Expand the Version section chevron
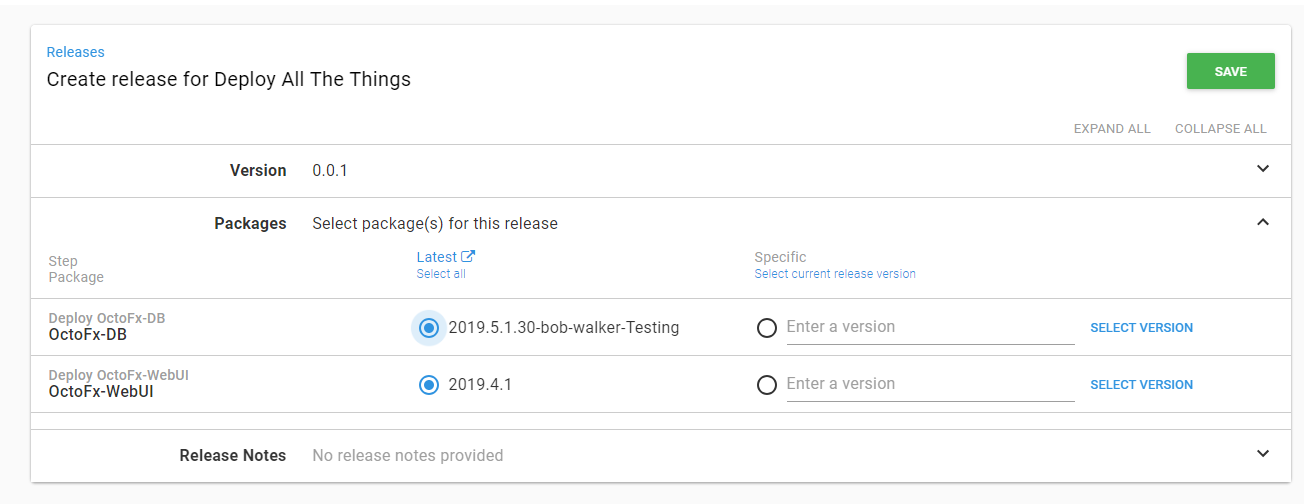The height and width of the screenshot is (504, 1304). coord(1262,169)
